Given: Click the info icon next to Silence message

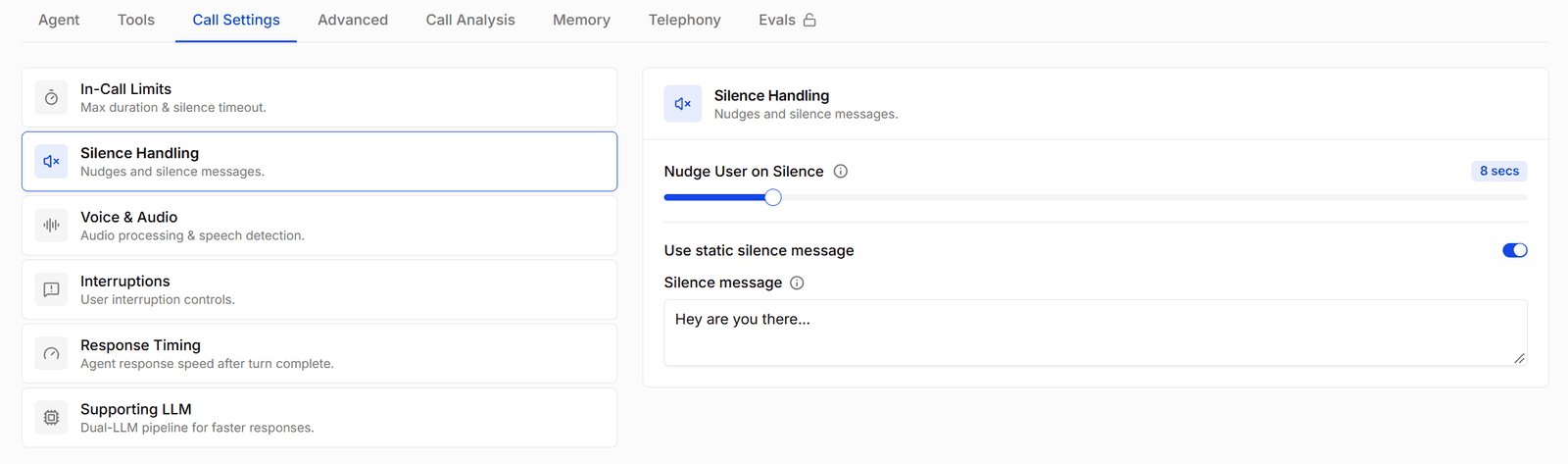Looking at the screenshot, I should point(797,283).
